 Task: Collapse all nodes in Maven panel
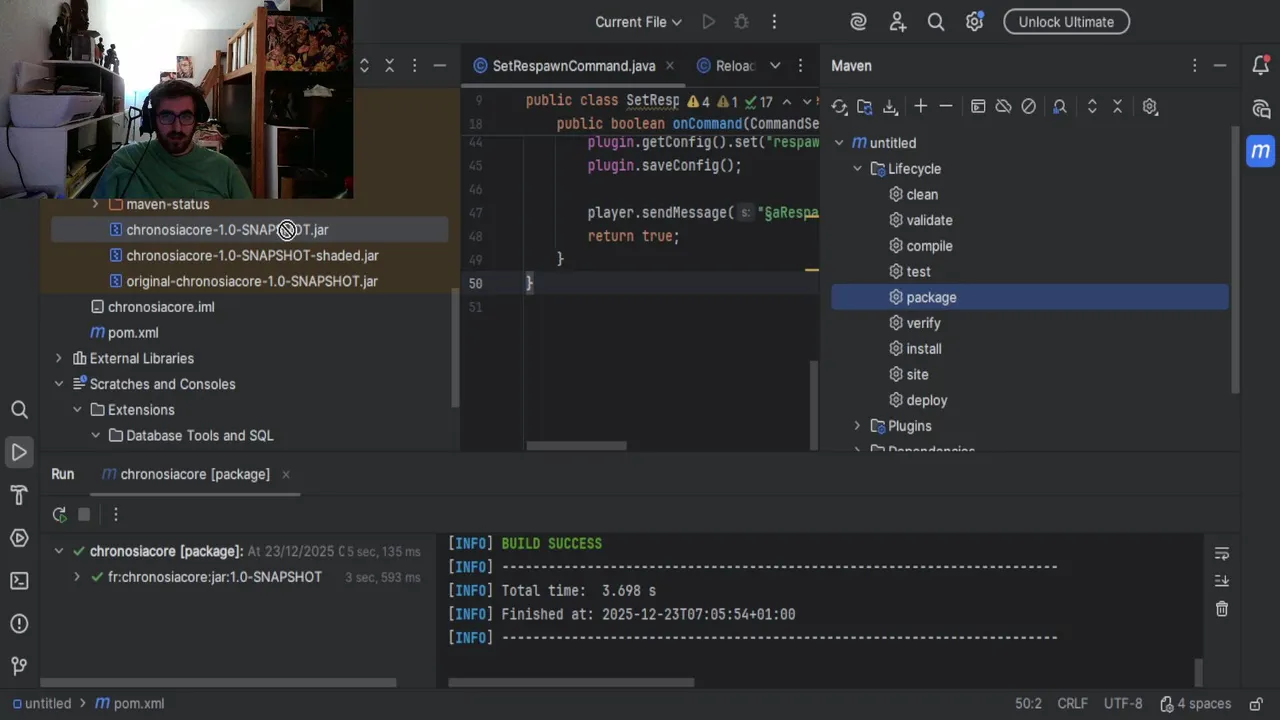[1118, 106]
